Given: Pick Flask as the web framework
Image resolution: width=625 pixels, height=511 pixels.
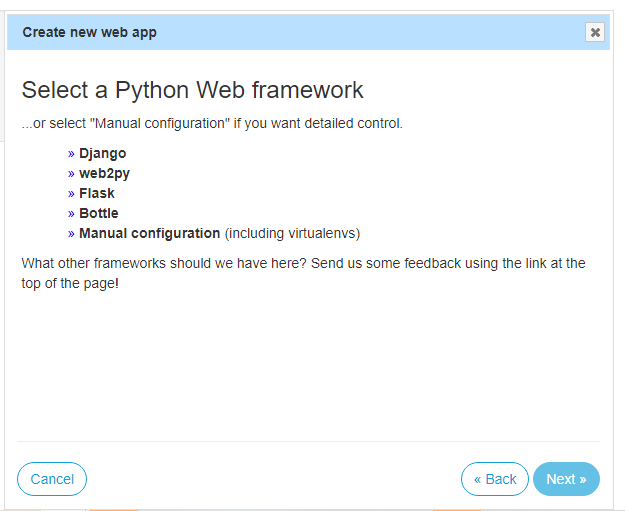Looking at the screenshot, I should point(97,193).
